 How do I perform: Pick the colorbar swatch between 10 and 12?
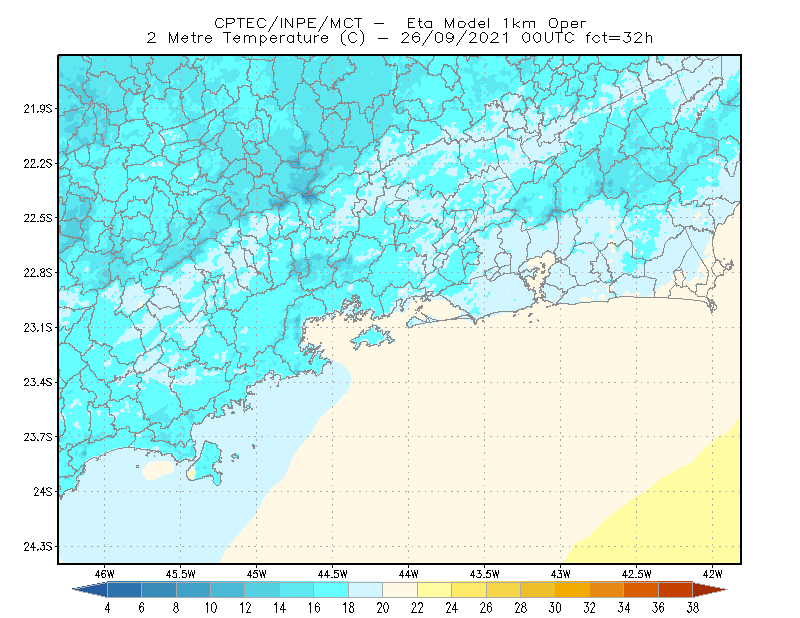pos(228,590)
